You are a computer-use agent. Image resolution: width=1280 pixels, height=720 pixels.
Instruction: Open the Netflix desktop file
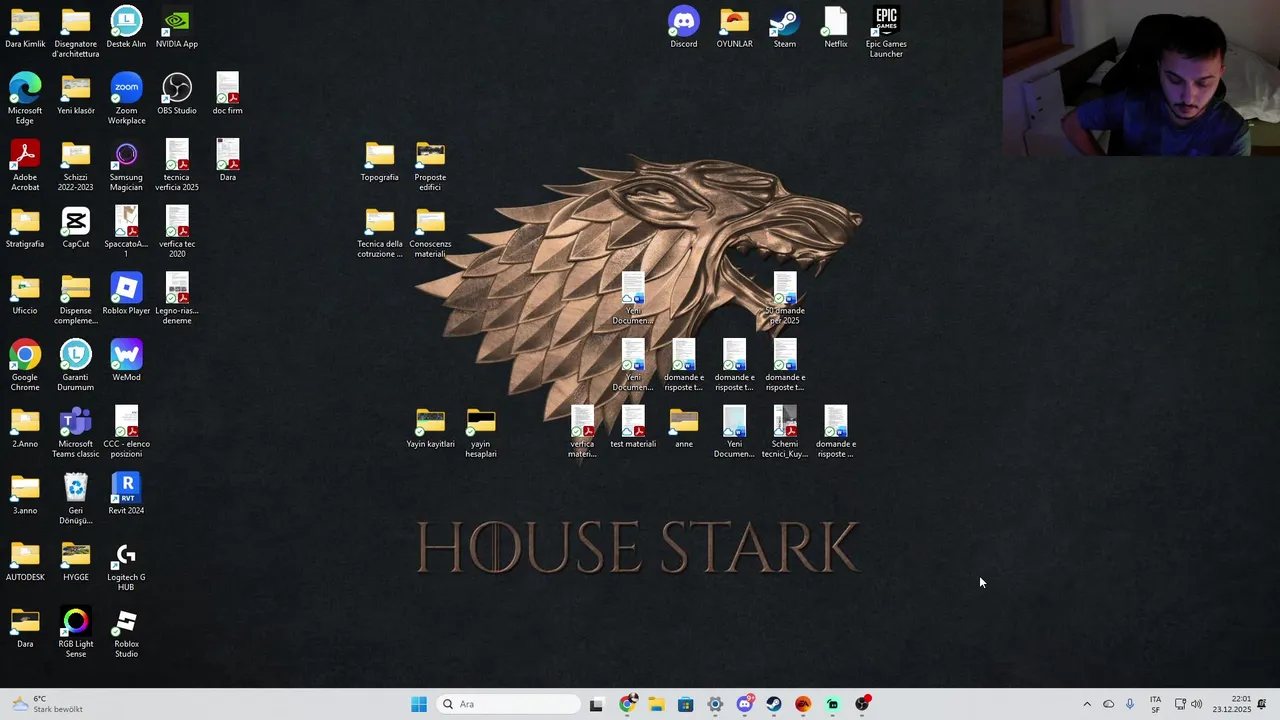point(836,28)
